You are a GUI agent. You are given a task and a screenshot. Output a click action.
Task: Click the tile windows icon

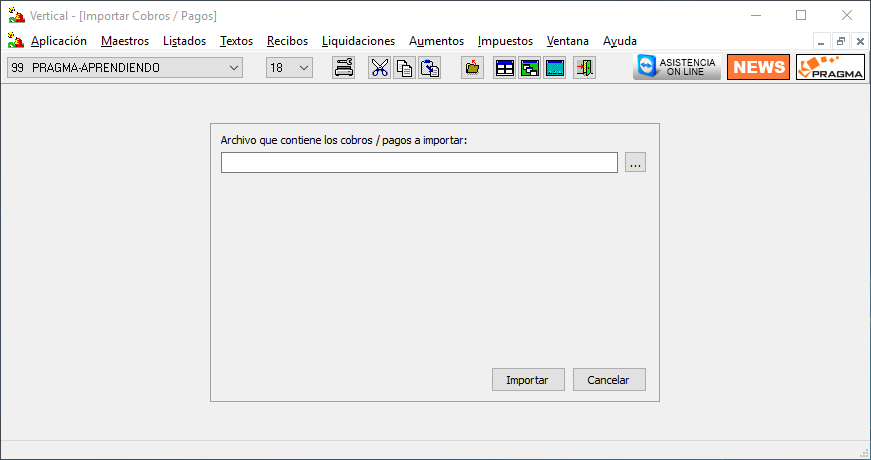[504, 68]
